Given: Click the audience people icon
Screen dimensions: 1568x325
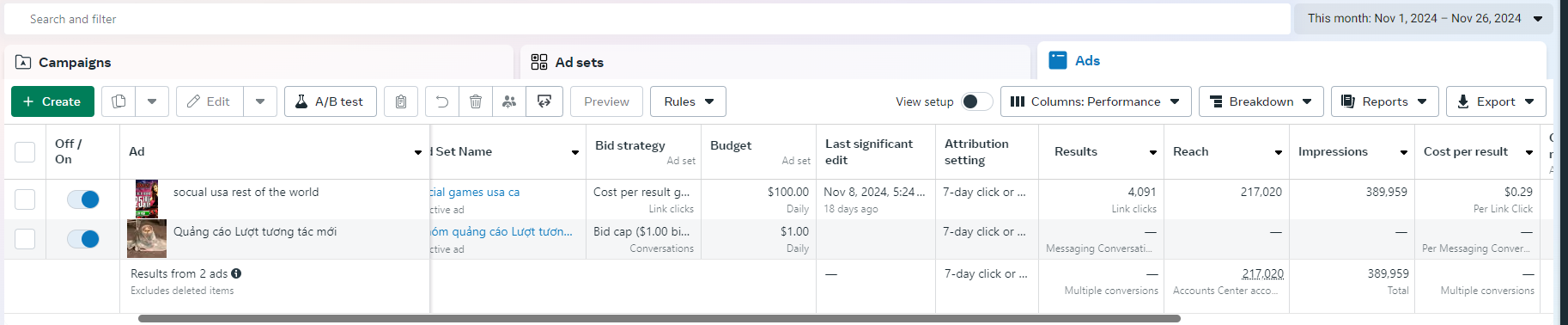Looking at the screenshot, I should (509, 101).
